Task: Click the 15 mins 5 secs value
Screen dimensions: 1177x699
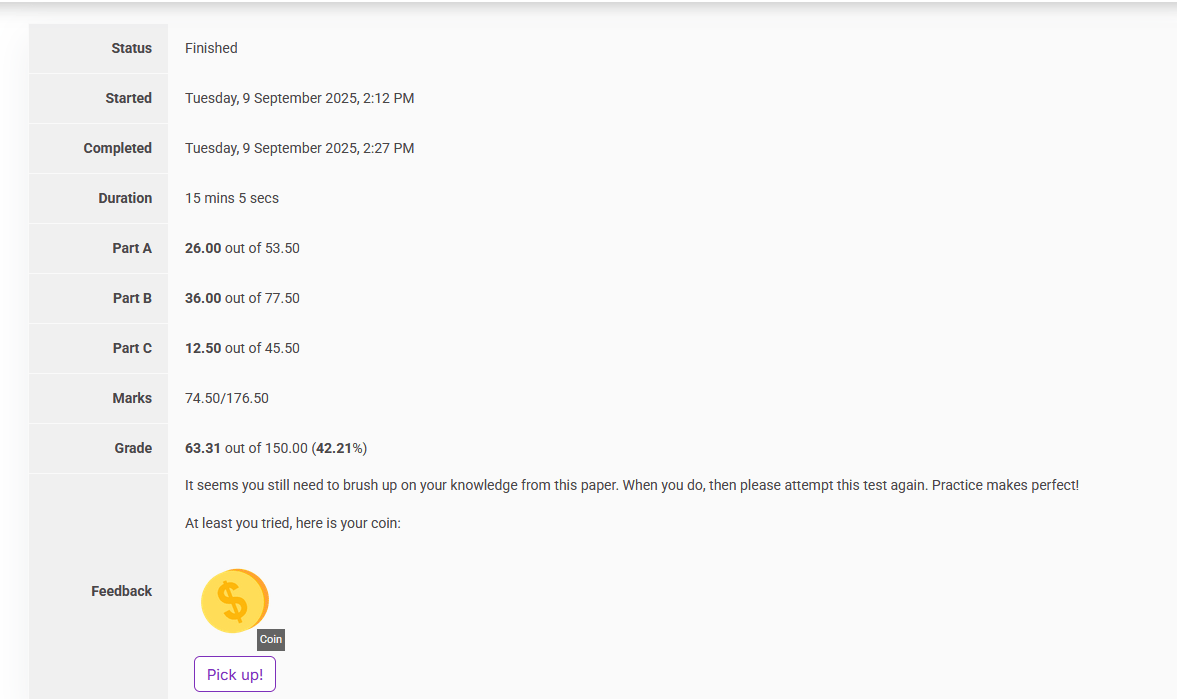Action: click(232, 198)
